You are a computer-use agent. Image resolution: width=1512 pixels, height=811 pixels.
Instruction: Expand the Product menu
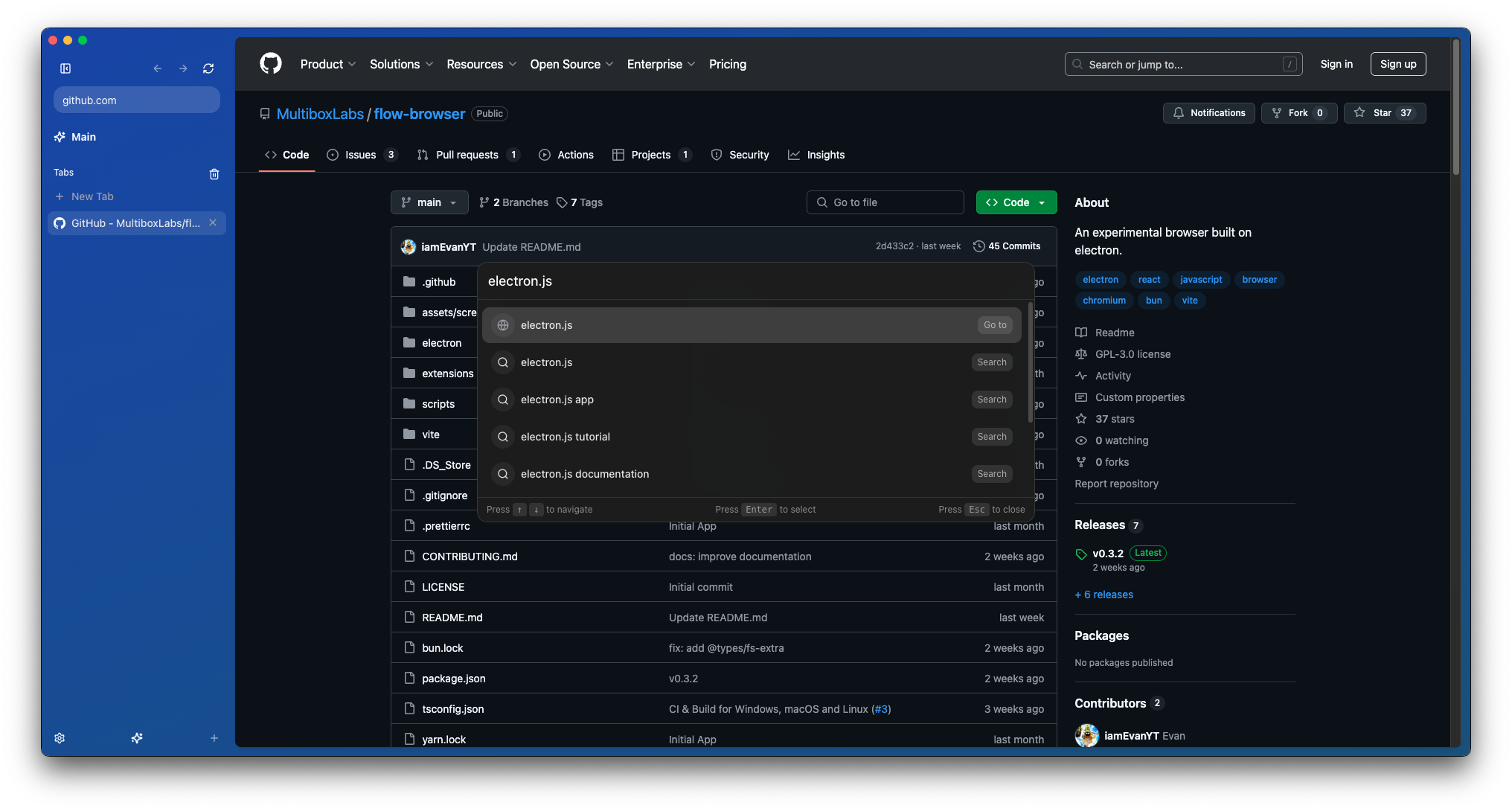[328, 64]
